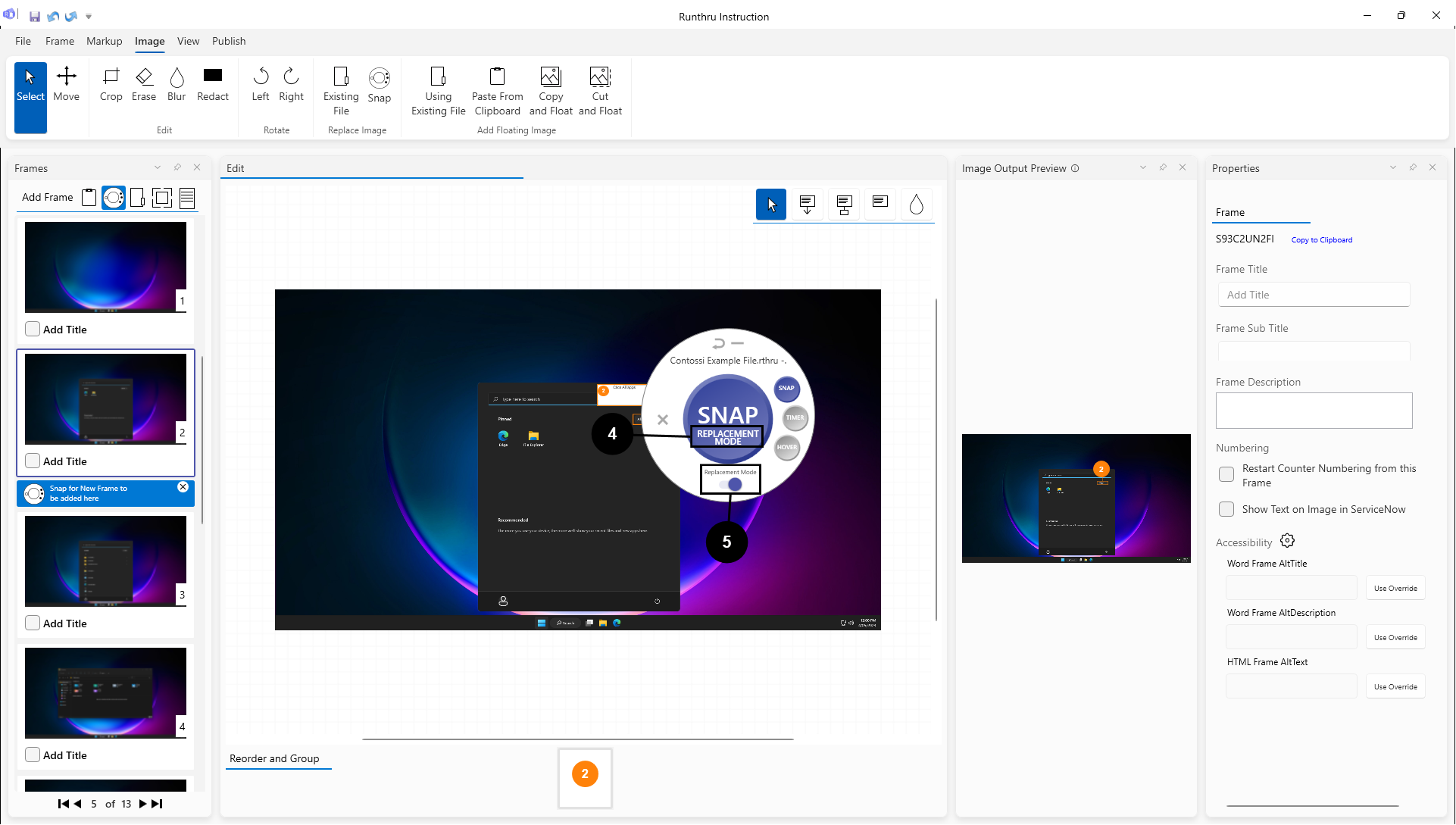This screenshot has width=1456, height=825.
Task: Click the Snap replace image icon
Action: click(x=380, y=83)
